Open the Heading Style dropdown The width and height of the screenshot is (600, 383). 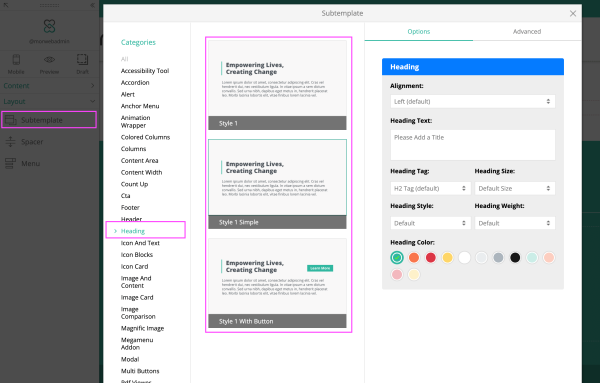click(430, 223)
